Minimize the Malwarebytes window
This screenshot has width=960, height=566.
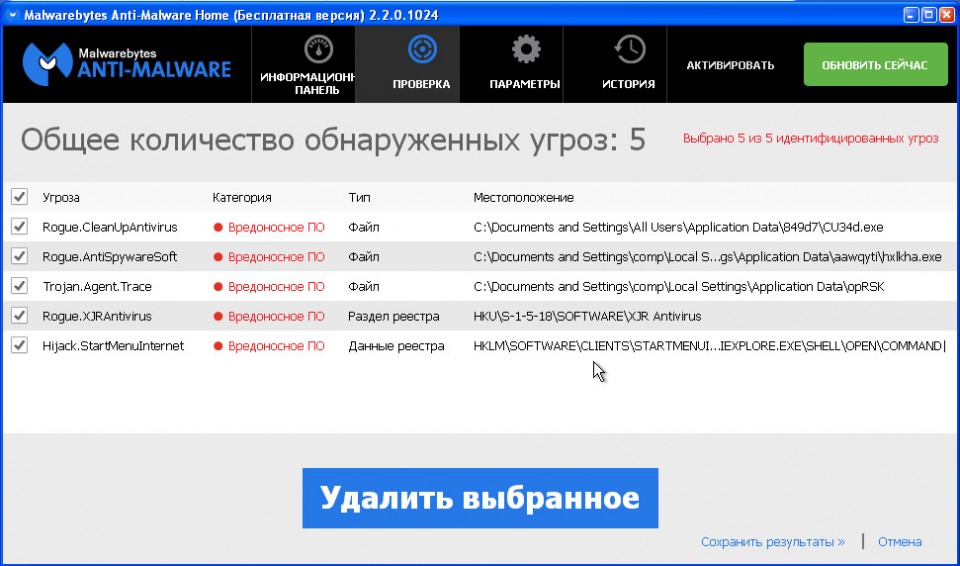coord(911,15)
